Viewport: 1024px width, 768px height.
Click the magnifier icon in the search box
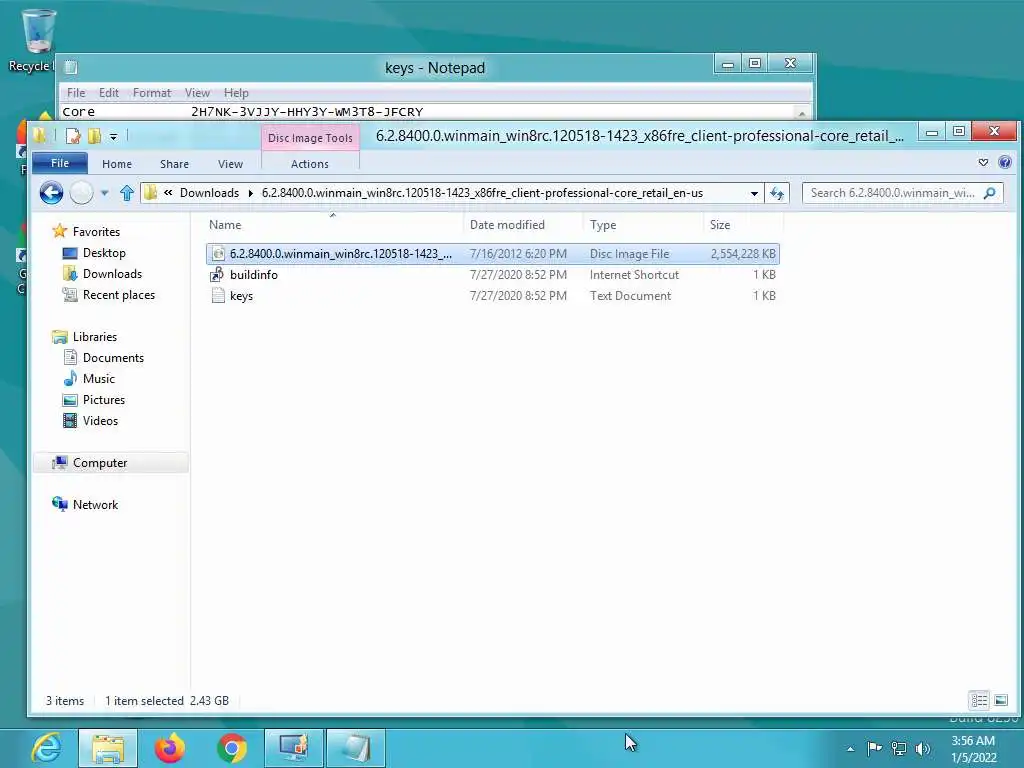[989, 193]
